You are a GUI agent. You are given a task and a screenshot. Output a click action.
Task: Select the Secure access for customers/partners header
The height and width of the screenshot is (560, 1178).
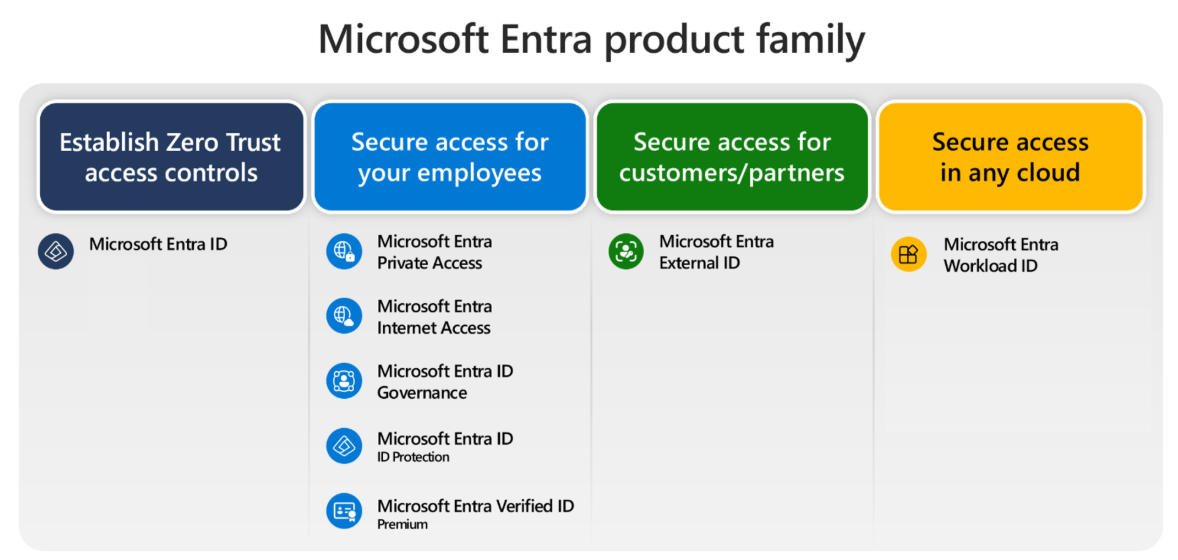[732, 157]
